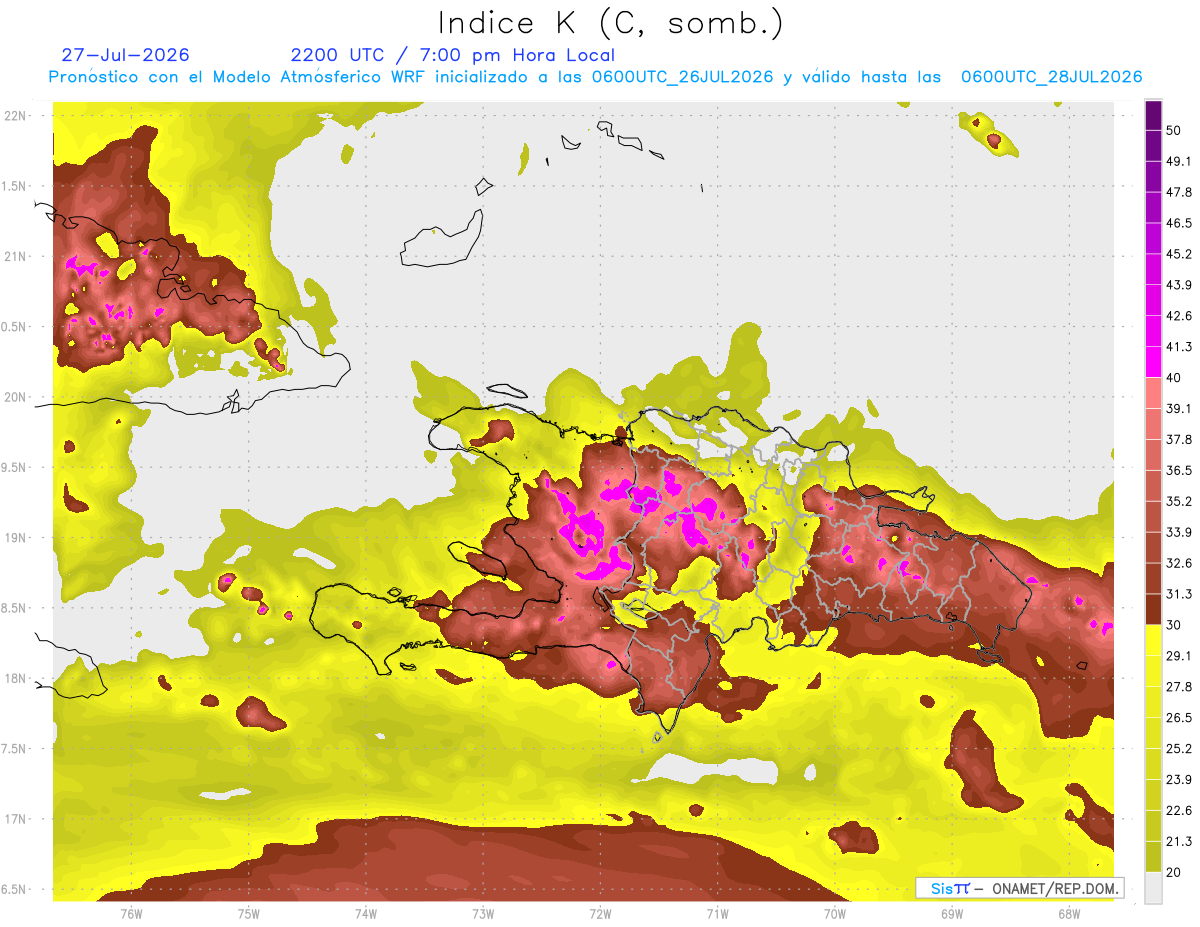Click the '43.9' colorbar value

(x=1178, y=285)
